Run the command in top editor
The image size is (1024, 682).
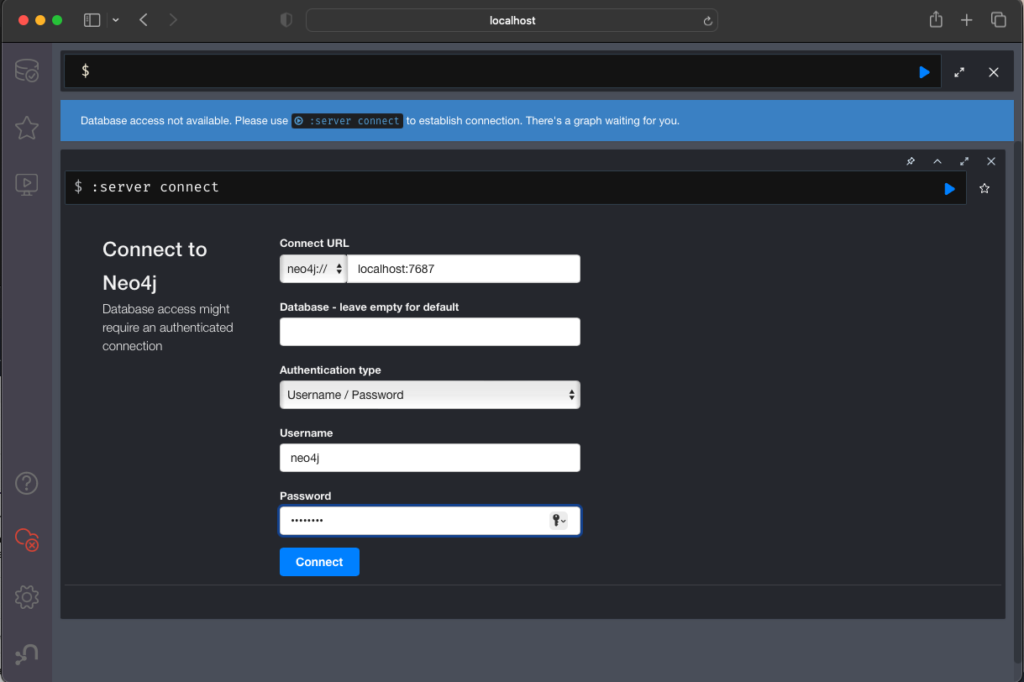[x=924, y=73]
